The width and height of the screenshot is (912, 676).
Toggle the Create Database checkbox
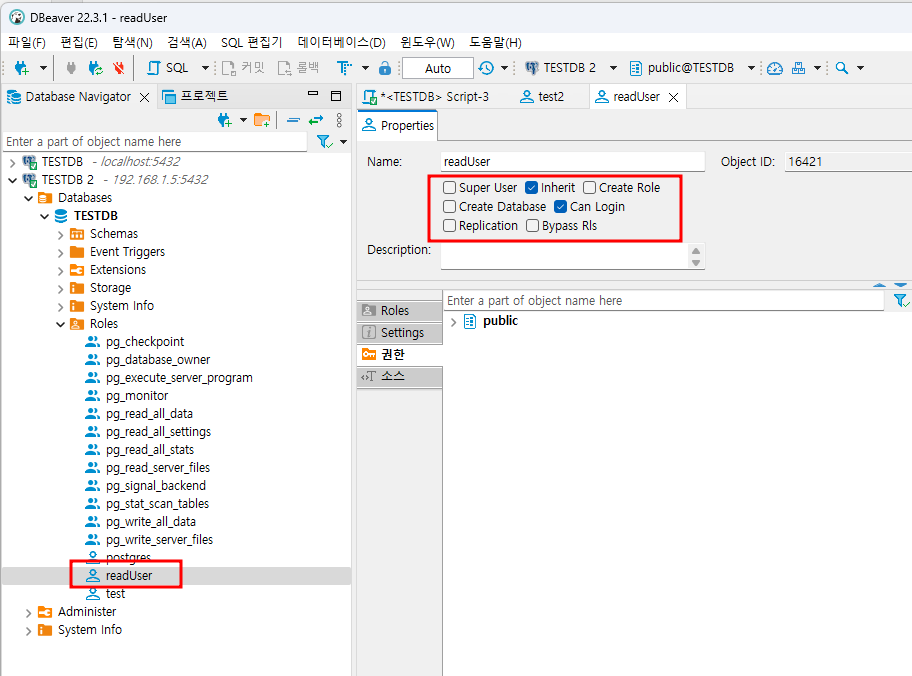point(449,207)
